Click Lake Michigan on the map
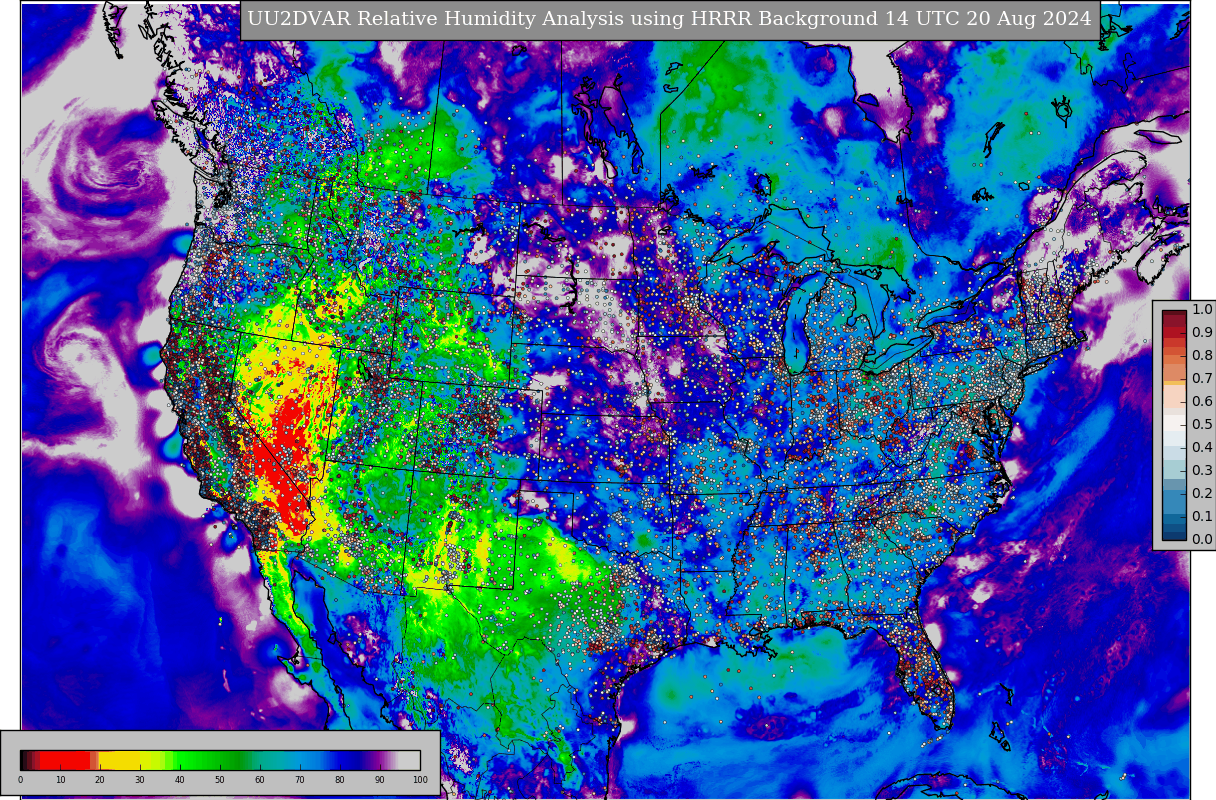This screenshot has height=800, width=1216. click(799, 325)
